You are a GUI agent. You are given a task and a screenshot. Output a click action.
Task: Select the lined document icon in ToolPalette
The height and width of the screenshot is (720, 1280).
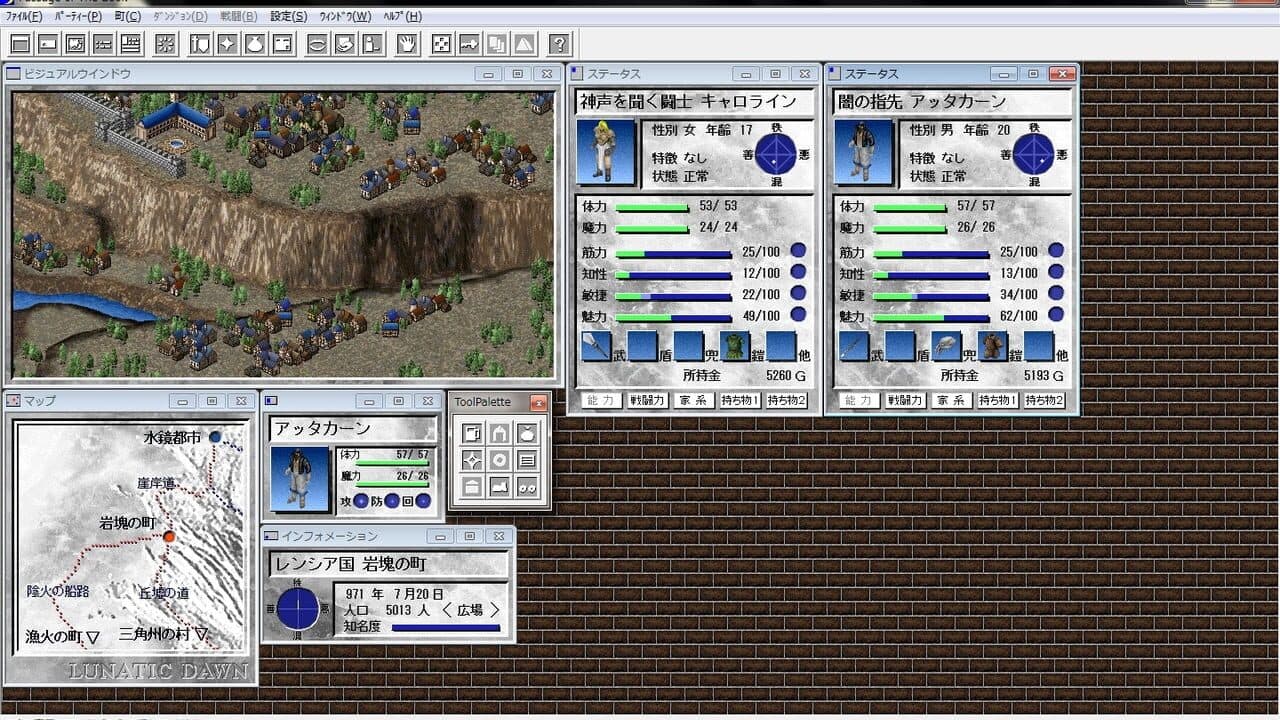tap(527, 460)
